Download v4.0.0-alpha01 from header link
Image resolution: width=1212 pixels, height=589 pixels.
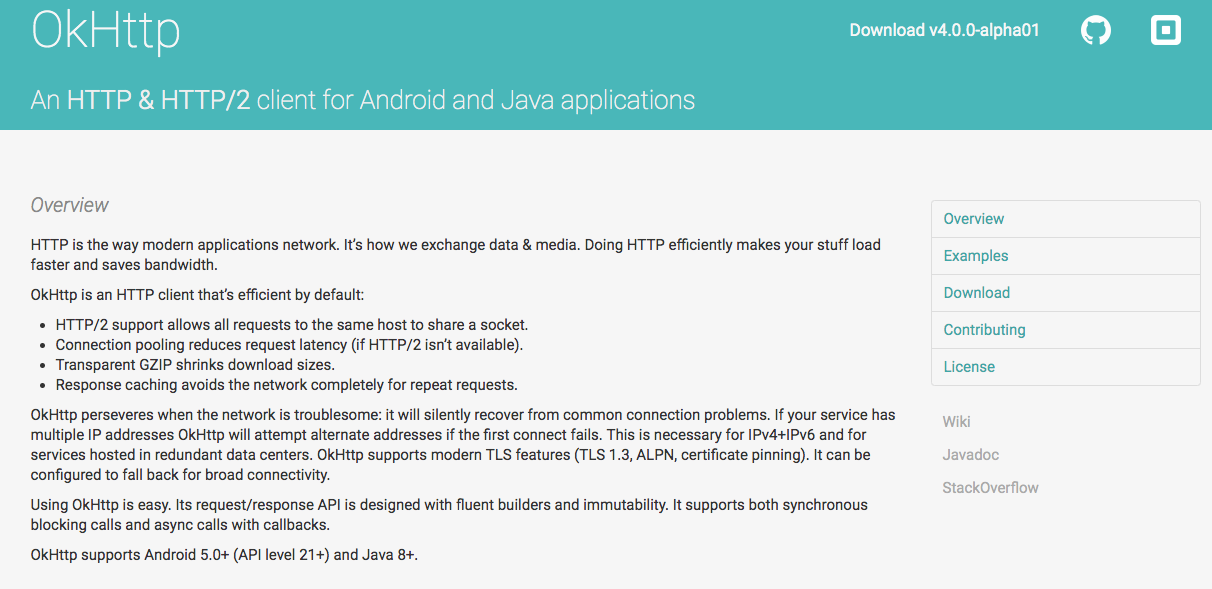pos(944,30)
